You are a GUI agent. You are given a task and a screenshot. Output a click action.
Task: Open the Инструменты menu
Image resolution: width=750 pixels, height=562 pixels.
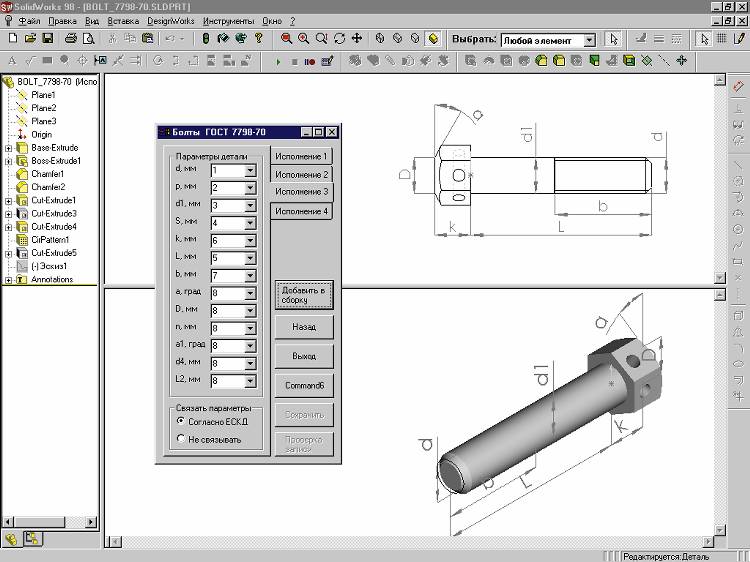[x=228, y=21]
